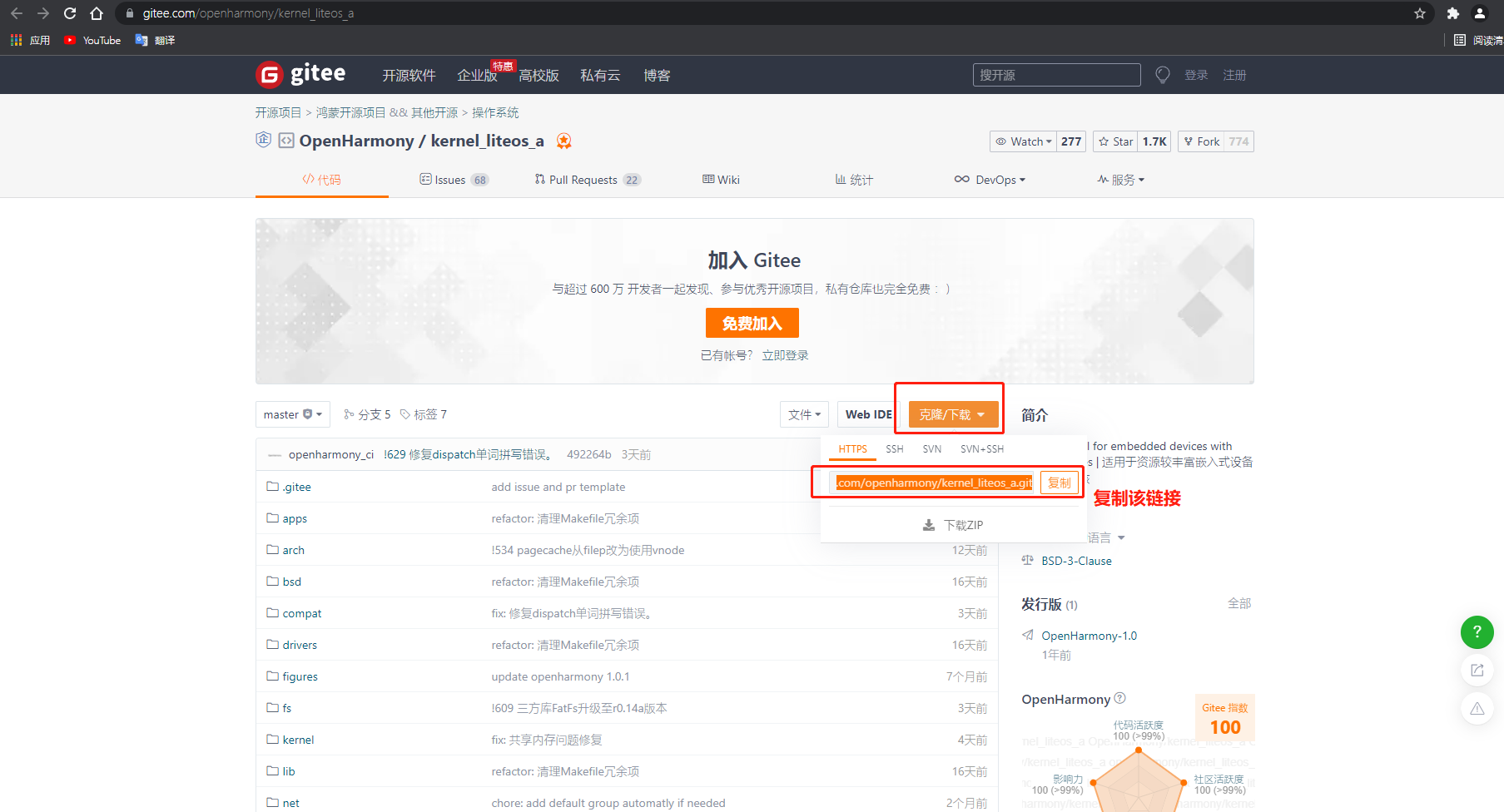Screen dimensions: 1504x812
Task: Open the .gitee folder
Action: point(296,487)
